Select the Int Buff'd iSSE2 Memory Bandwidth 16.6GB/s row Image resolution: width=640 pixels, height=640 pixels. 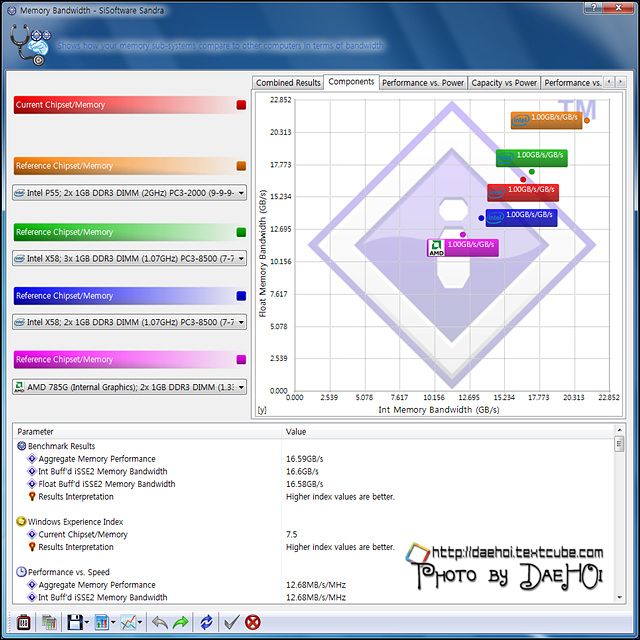pyautogui.click(x=313, y=471)
